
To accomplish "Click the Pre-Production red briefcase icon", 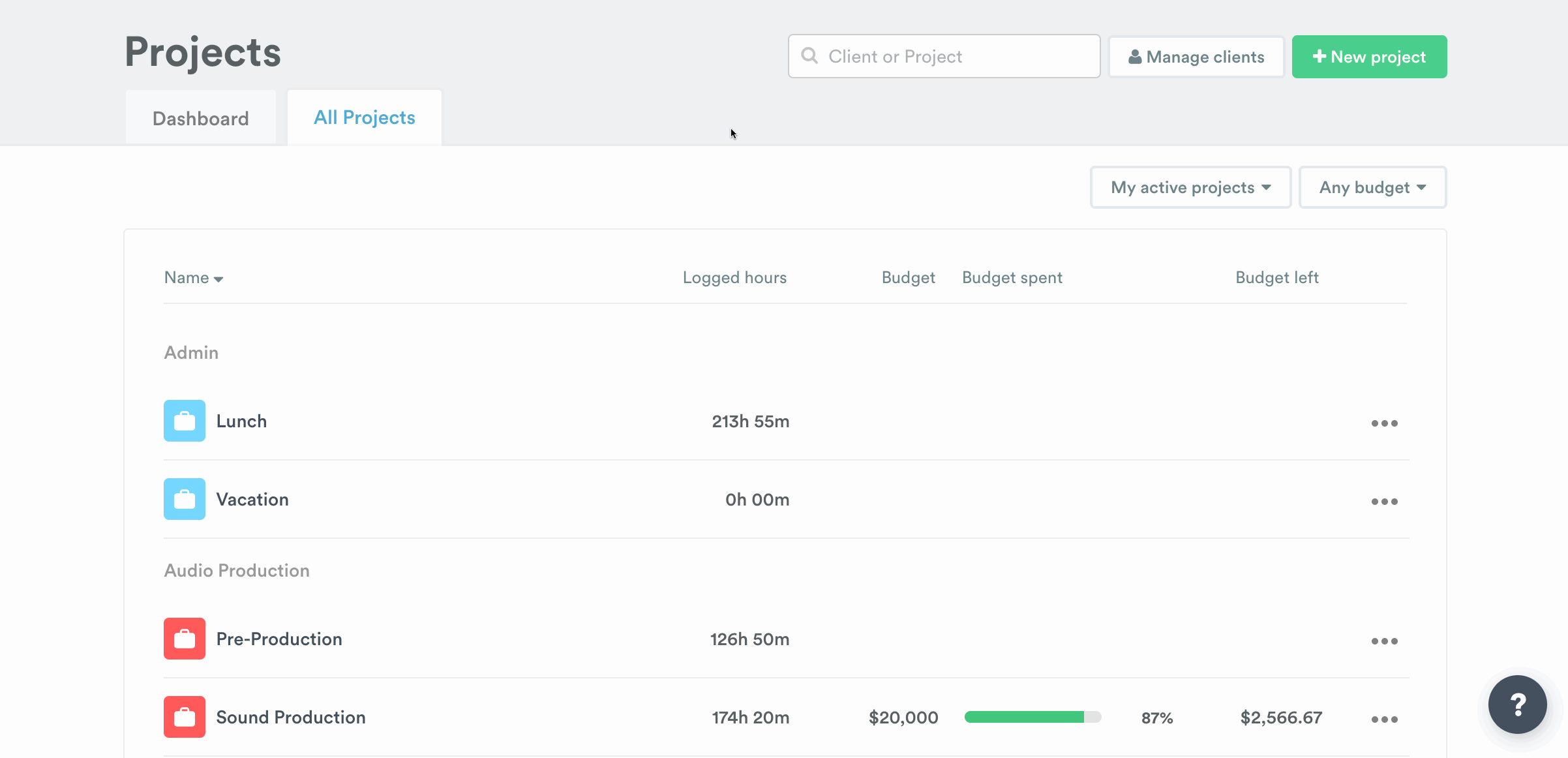I will tap(185, 639).
